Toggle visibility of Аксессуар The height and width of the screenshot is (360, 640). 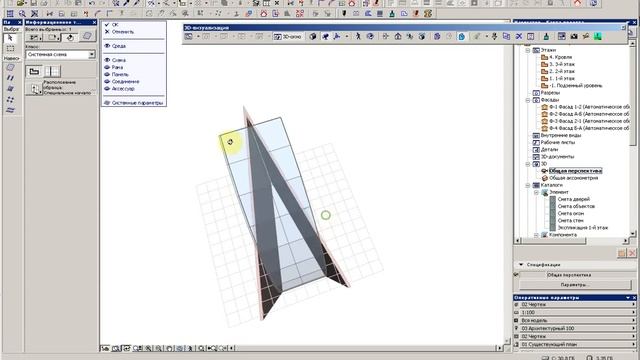click(107, 89)
